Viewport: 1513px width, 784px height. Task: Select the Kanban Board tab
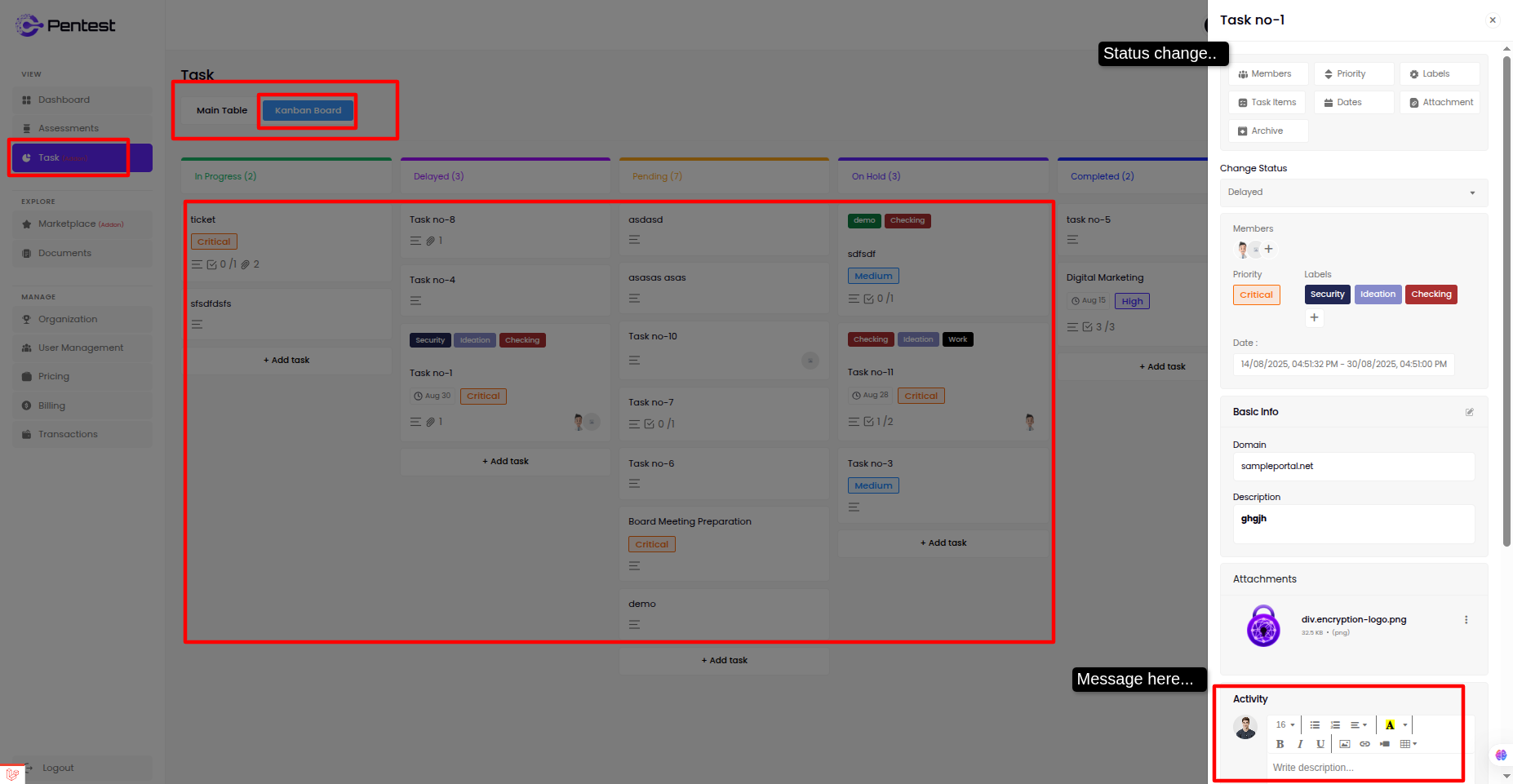click(308, 111)
